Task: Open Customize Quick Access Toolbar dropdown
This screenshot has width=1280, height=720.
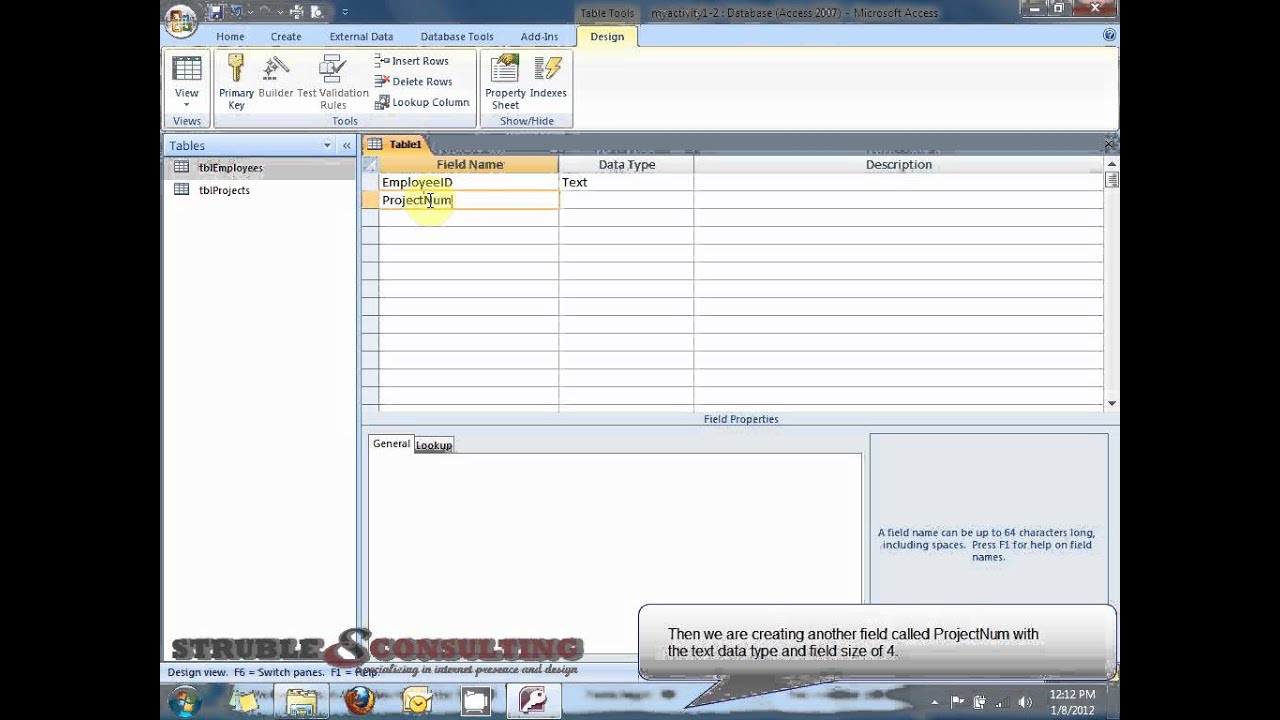Action: (345, 12)
